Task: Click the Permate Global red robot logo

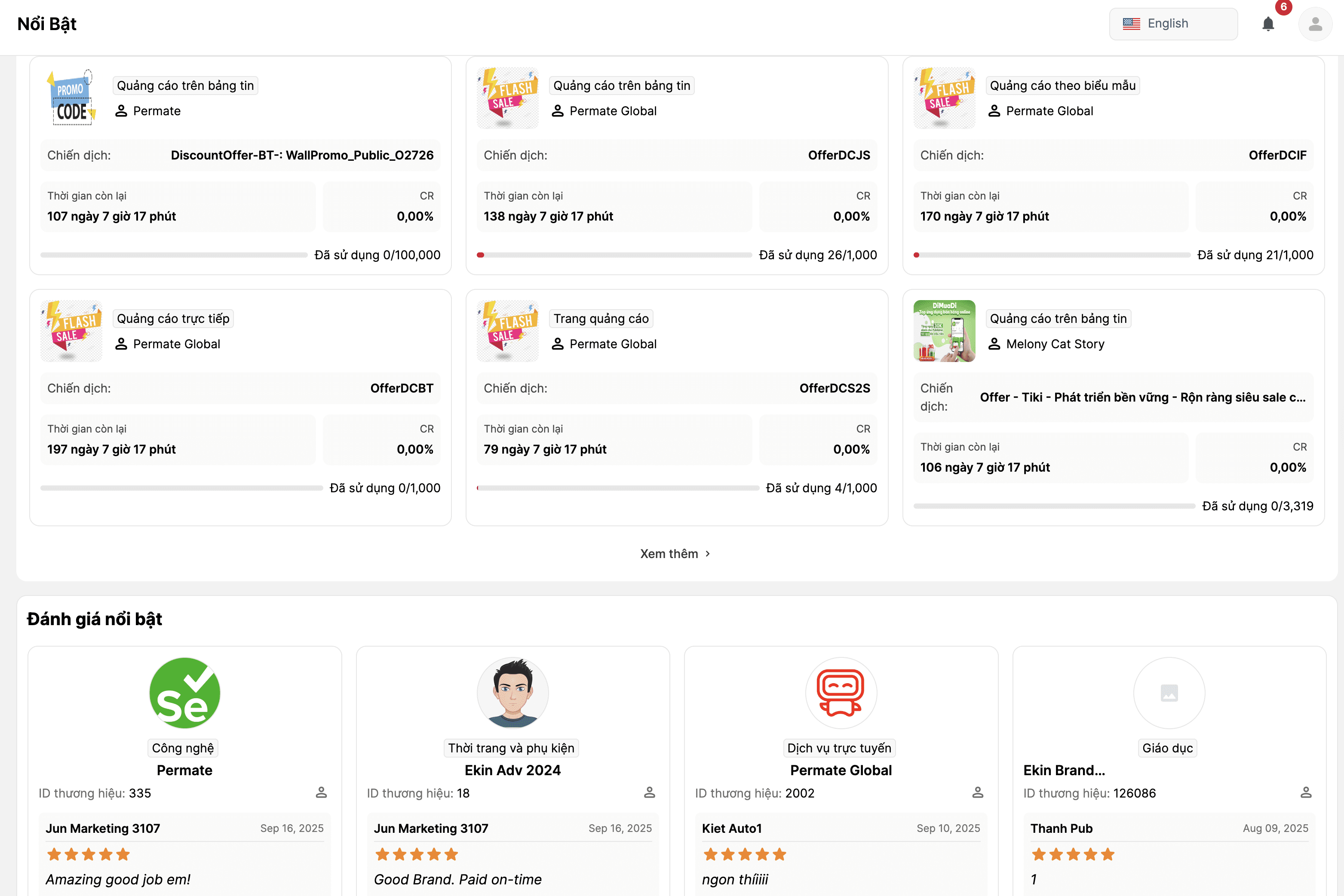Action: point(841,693)
